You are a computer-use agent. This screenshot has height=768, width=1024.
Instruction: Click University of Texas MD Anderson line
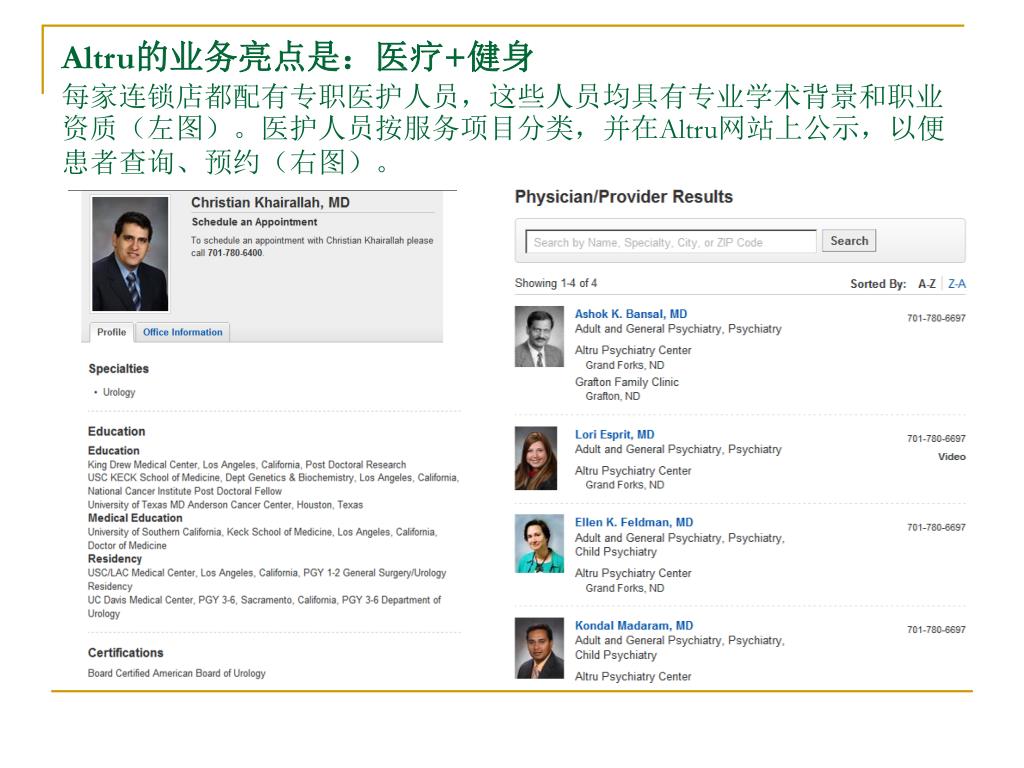point(225,505)
